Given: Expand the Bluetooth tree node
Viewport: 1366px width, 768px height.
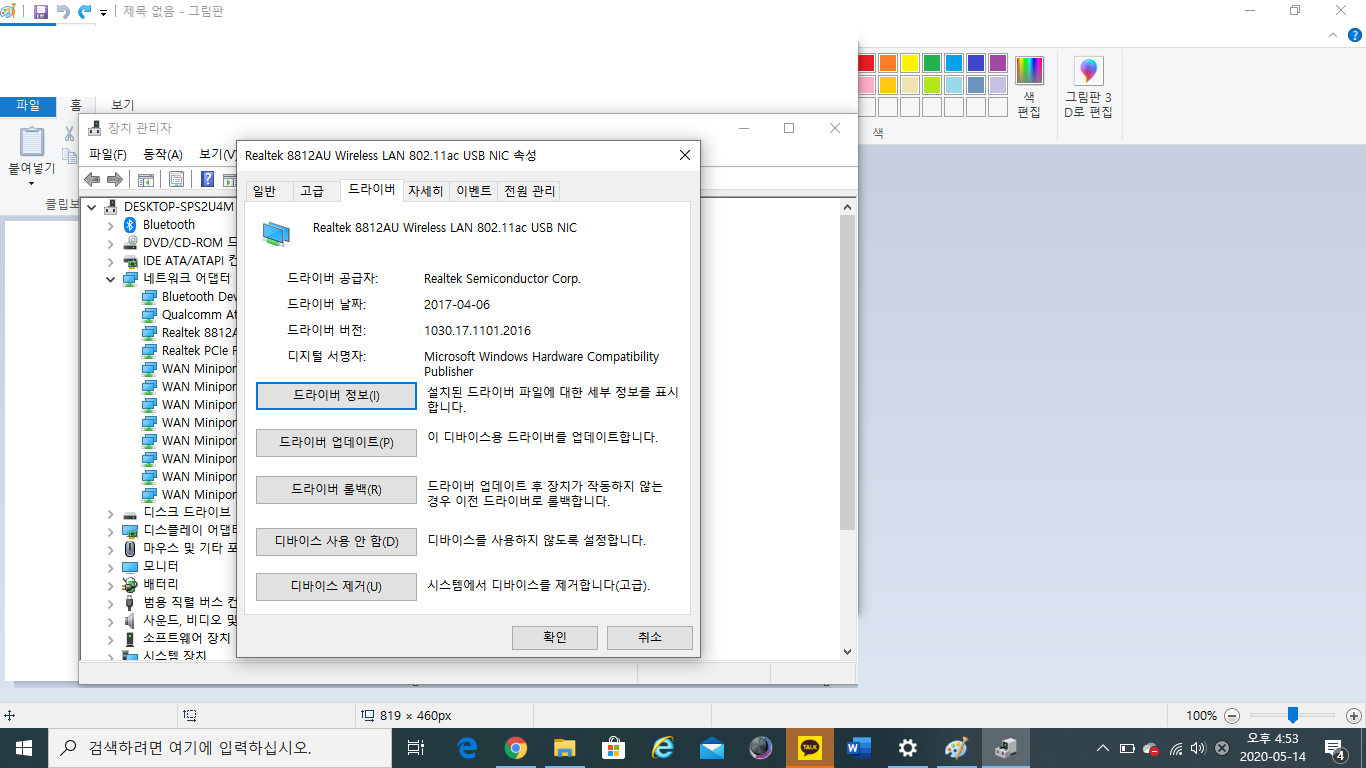Looking at the screenshot, I should [110, 225].
